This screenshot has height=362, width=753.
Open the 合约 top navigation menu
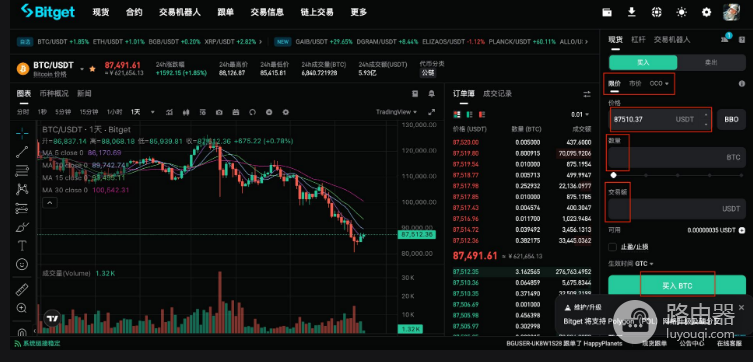click(134, 12)
